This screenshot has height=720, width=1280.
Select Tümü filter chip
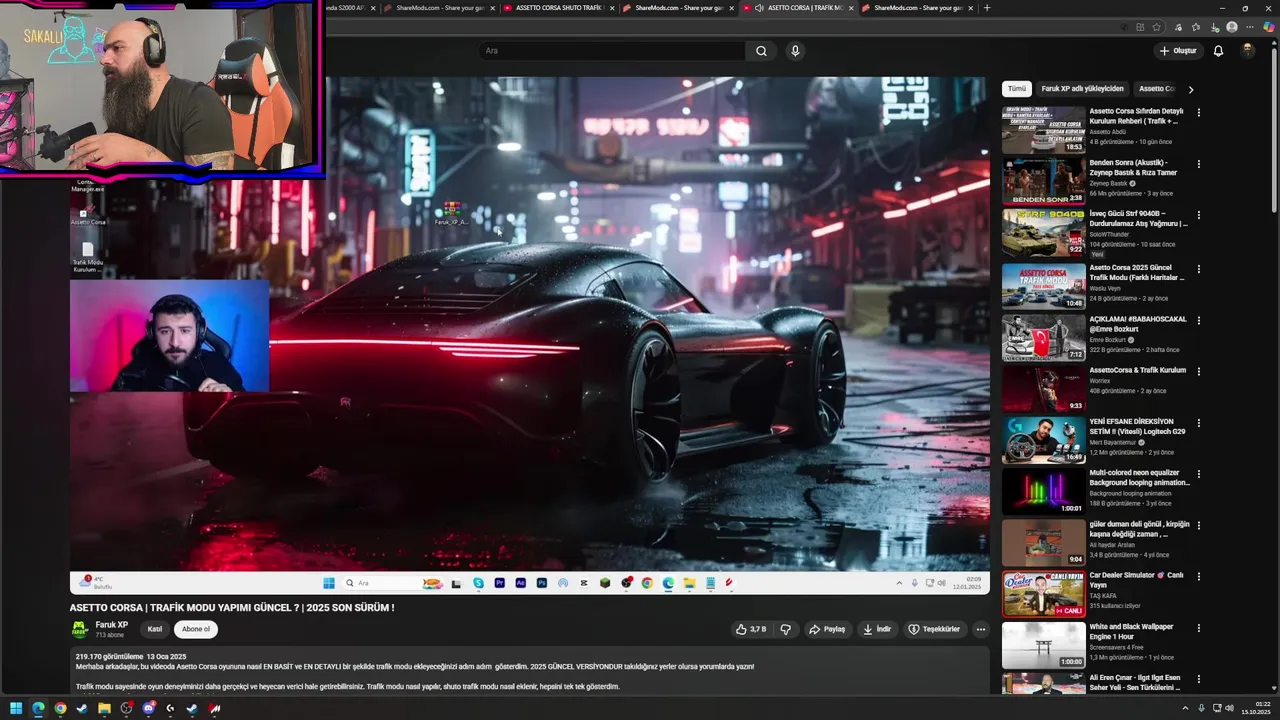(1017, 89)
